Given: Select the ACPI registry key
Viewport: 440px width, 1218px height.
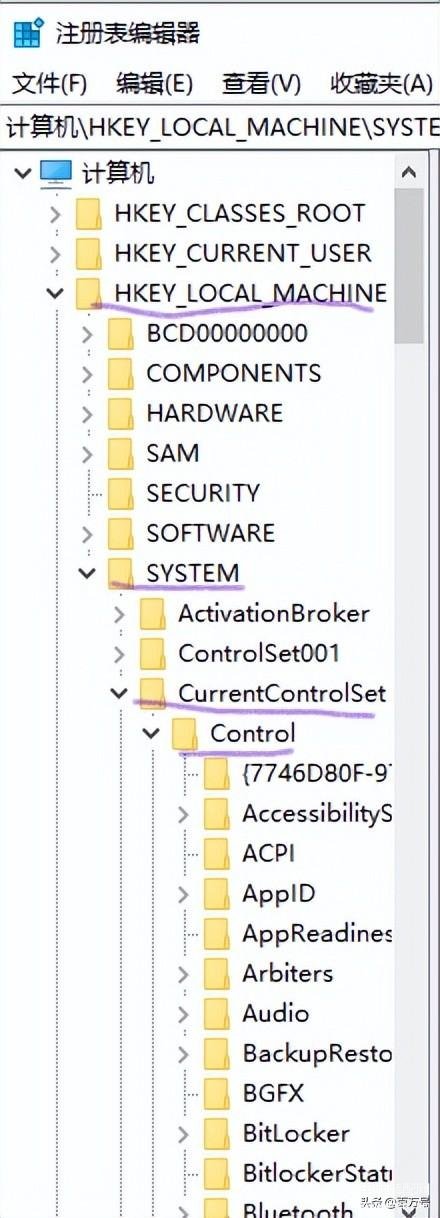Looking at the screenshot, I should 268,853.
